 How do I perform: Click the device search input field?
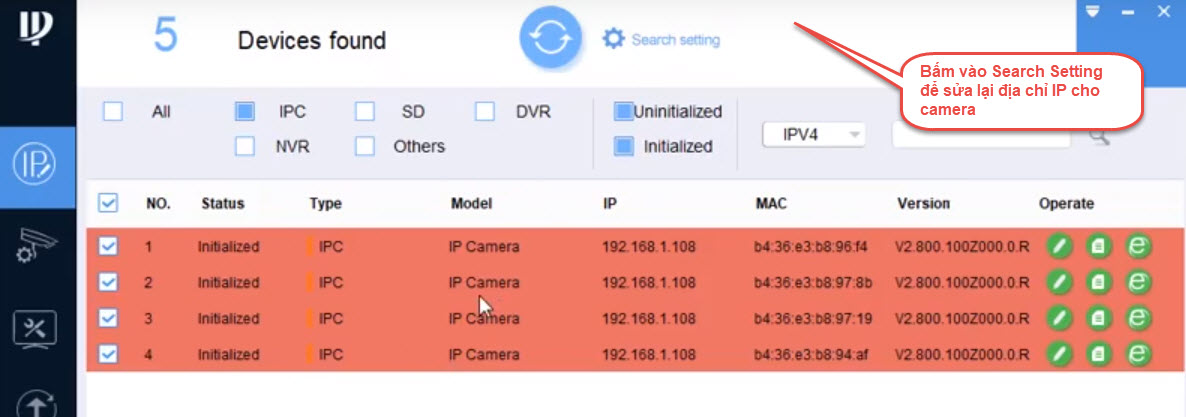[x=981, y=135]
